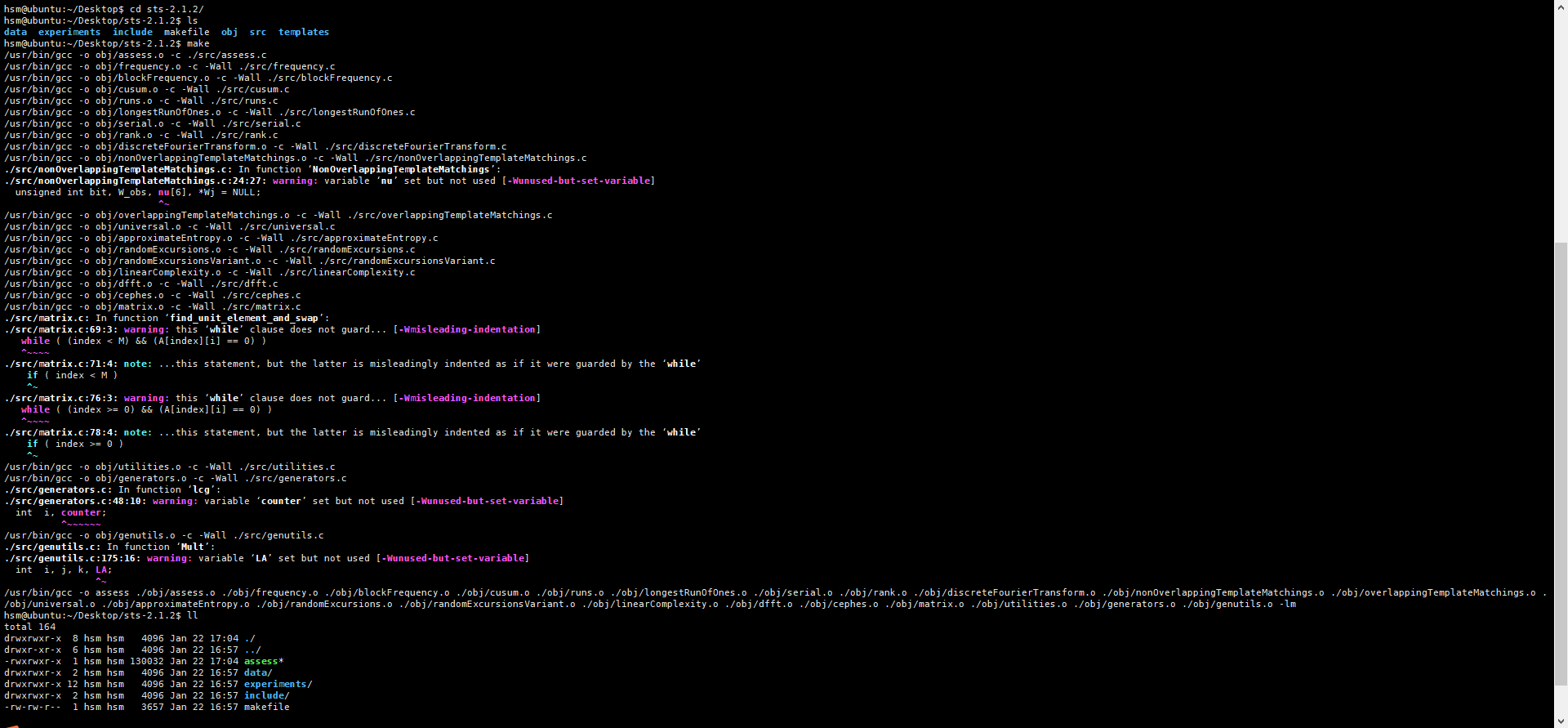Click file size '3657' of makefile
The width and height of the screenshot is (1568, 728).
click(153, 707)
